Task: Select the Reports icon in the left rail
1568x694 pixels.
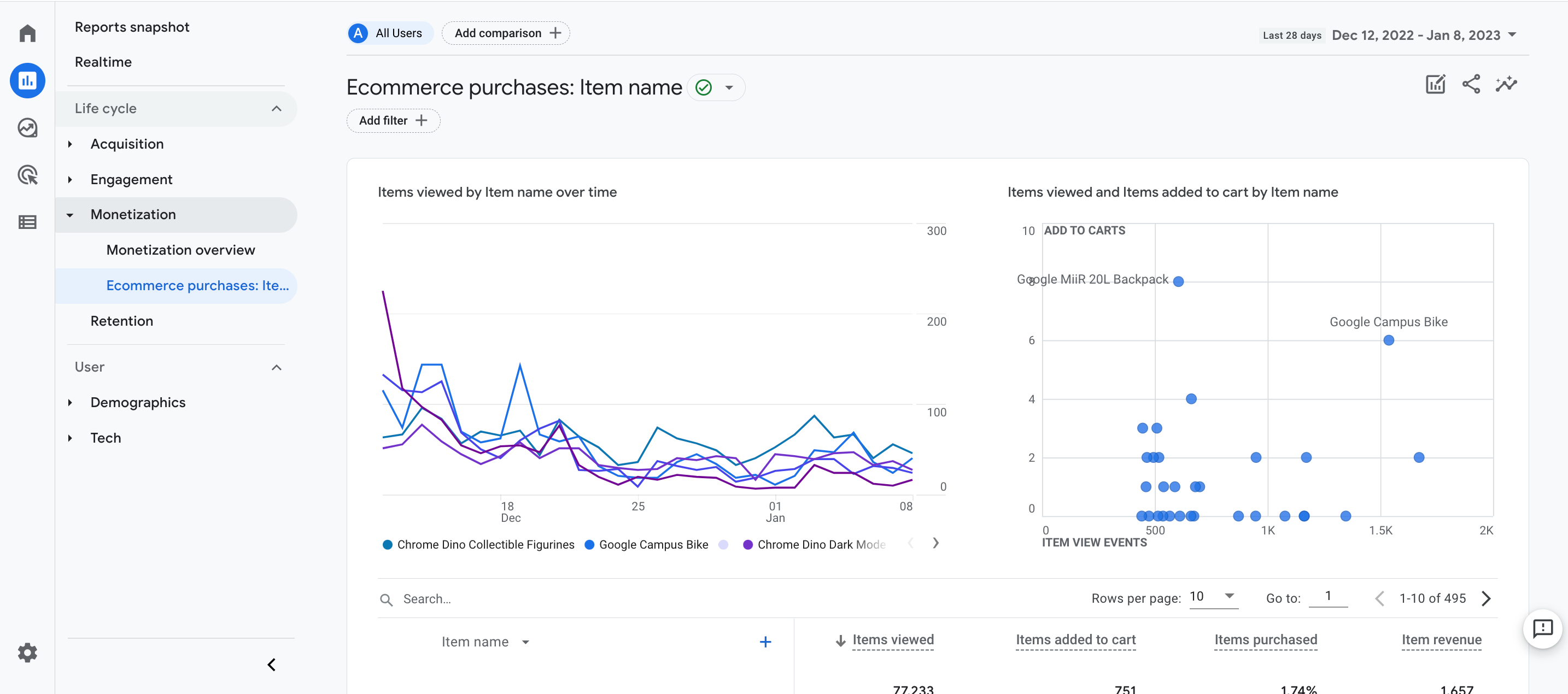Action: [27, 80]
